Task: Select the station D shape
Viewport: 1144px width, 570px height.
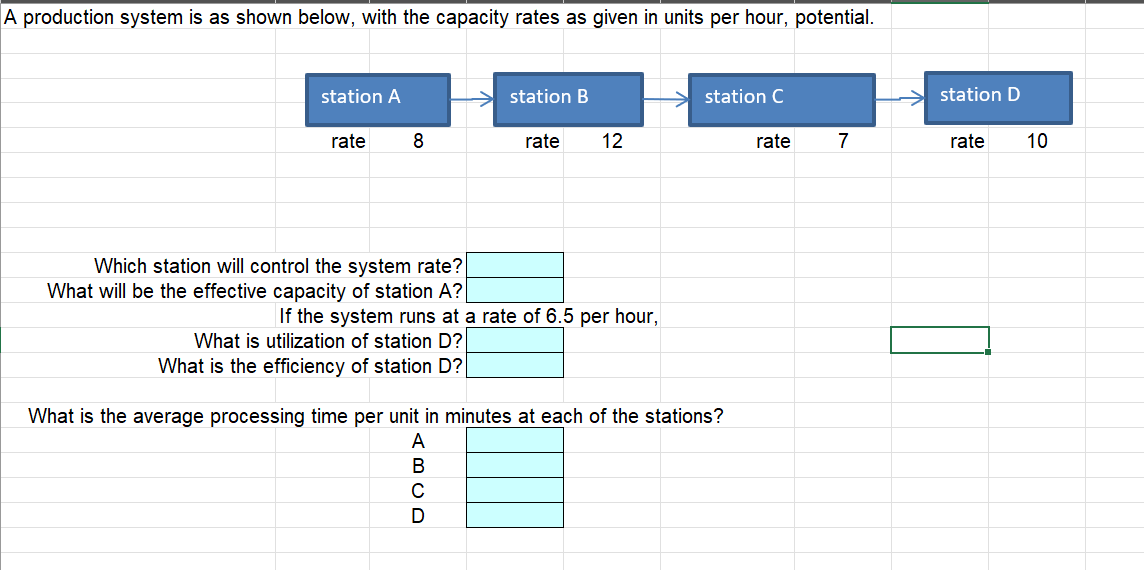Action: (x=998, y=96)
